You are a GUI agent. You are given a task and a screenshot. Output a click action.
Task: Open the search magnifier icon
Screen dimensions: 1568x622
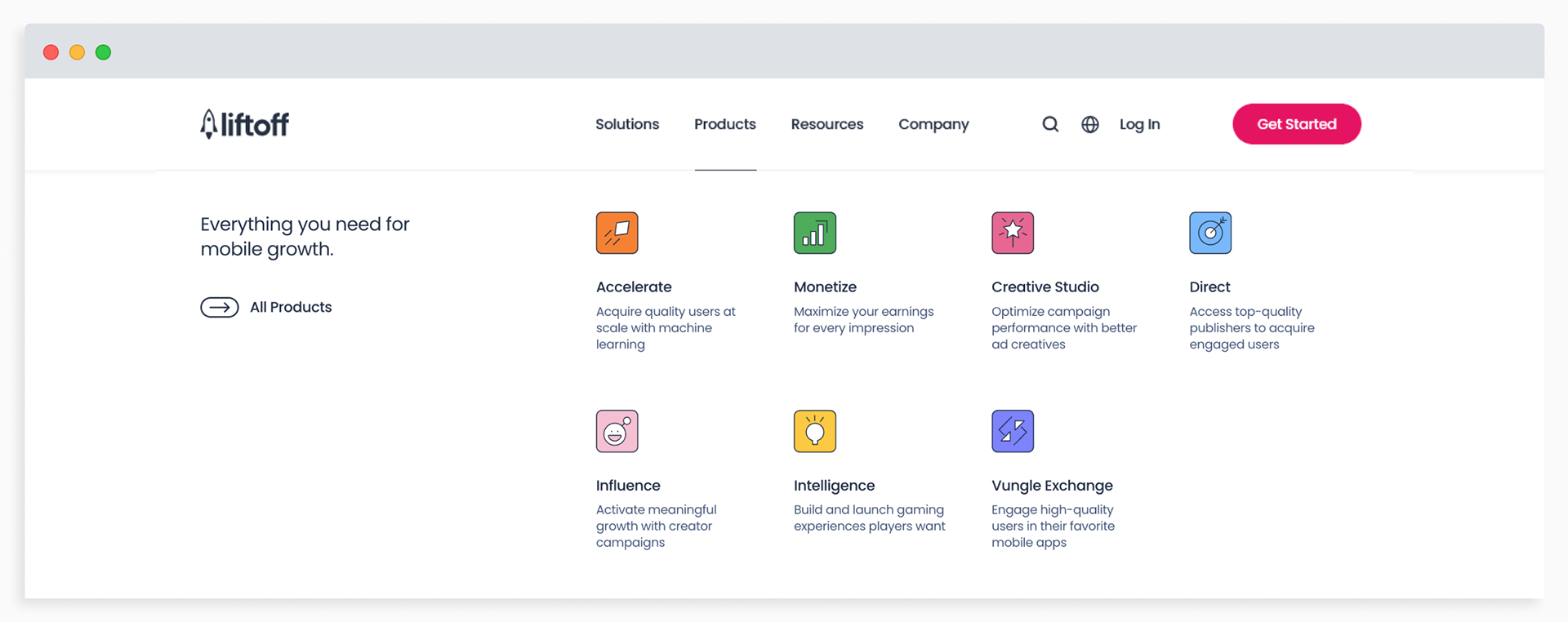[x=1050, y=124]
